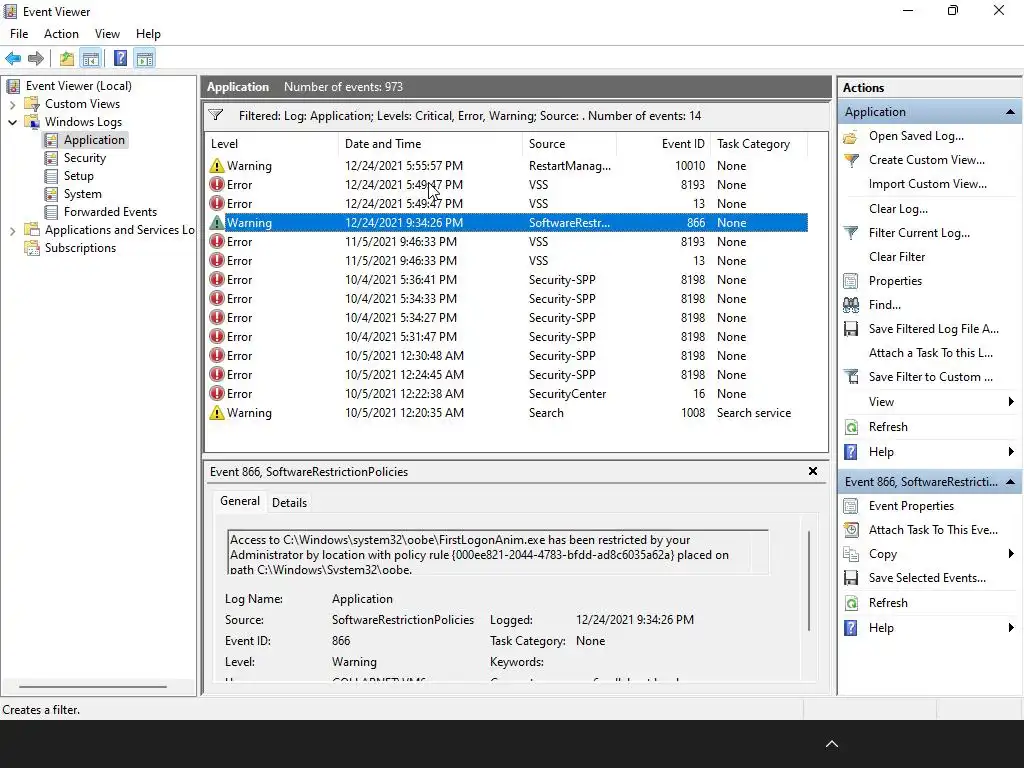1024x768 pixels.
Task: Switch to the Details tab
Action: (289, 503)
